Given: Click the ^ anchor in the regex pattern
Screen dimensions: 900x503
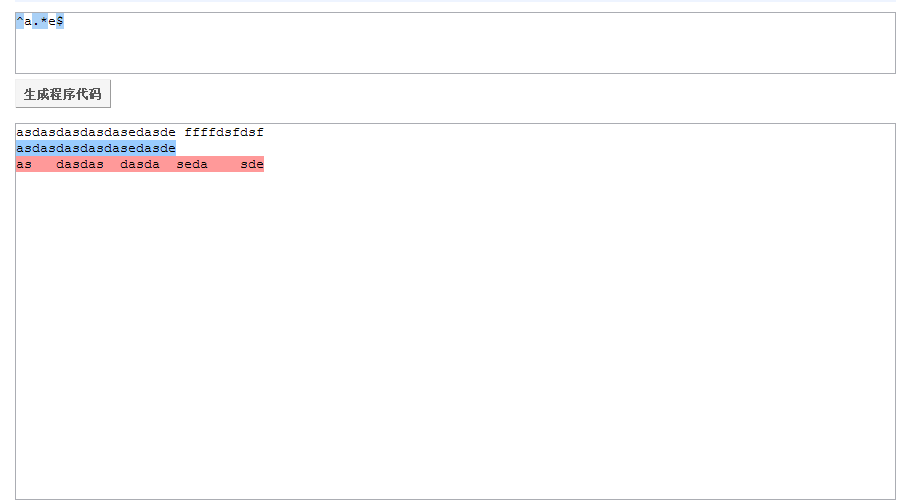Looking at the screenshot, I should (x=20, y=21).
